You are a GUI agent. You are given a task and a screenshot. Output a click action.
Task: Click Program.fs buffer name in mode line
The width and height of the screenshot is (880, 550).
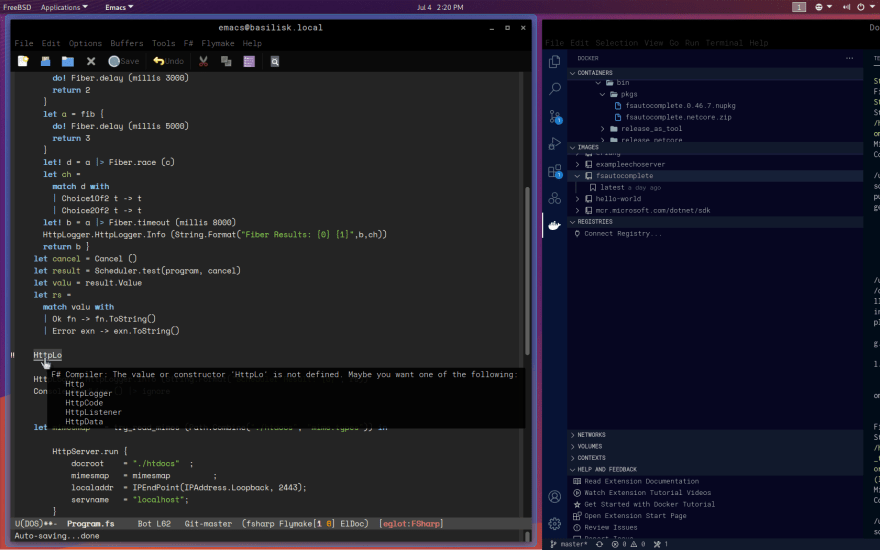90,524
